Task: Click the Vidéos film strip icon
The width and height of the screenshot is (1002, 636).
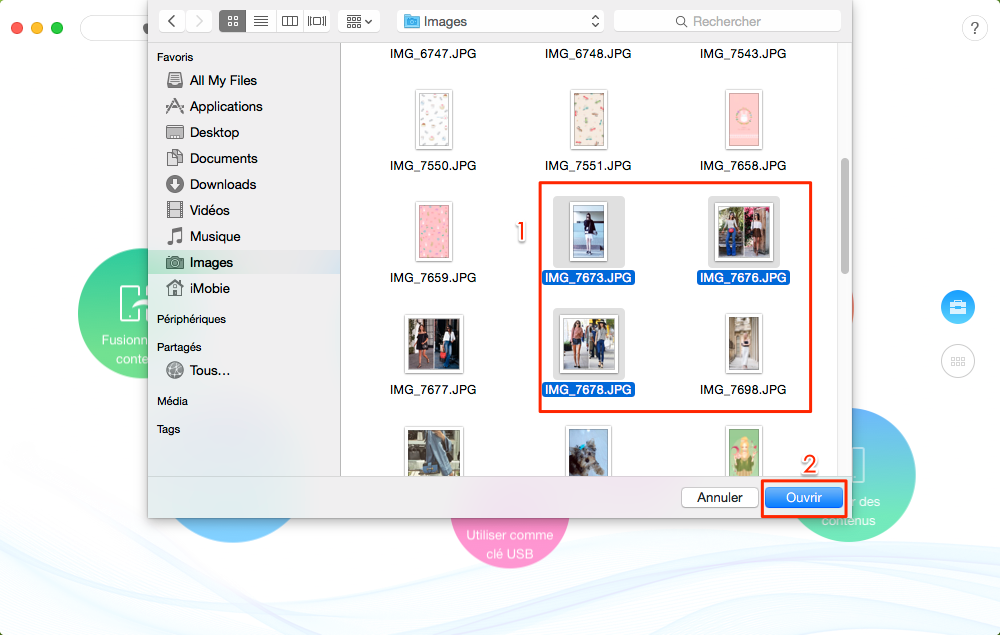Action: 174,210
